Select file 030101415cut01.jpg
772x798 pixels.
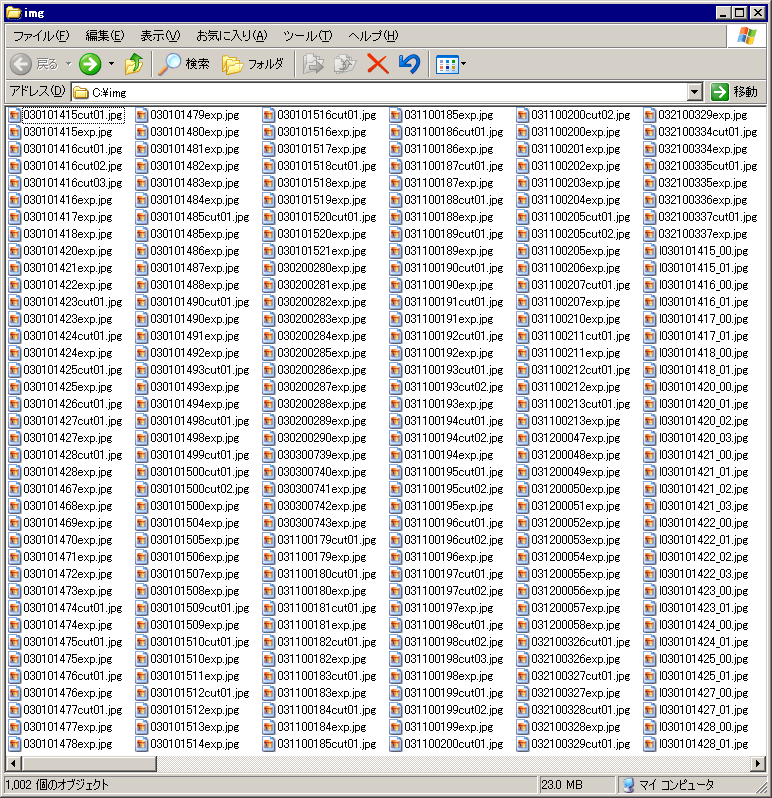click(x=72, y=115)
